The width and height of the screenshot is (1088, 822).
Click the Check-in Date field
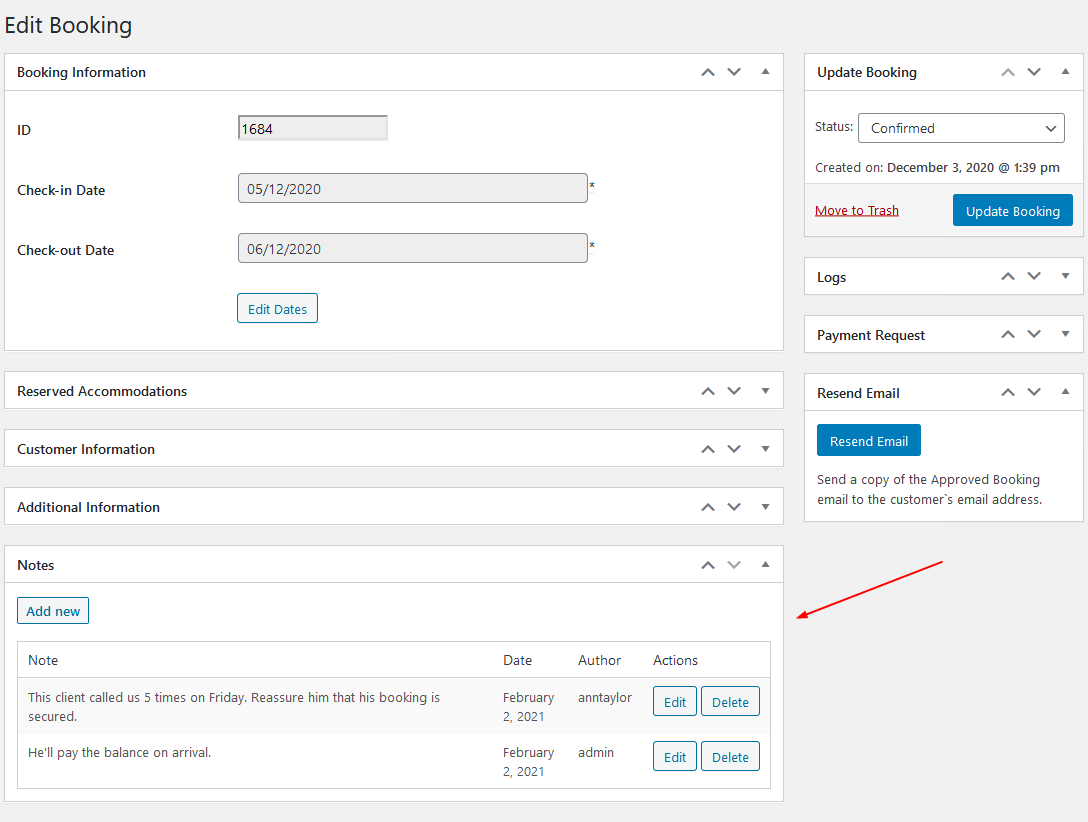click(412, 188)
